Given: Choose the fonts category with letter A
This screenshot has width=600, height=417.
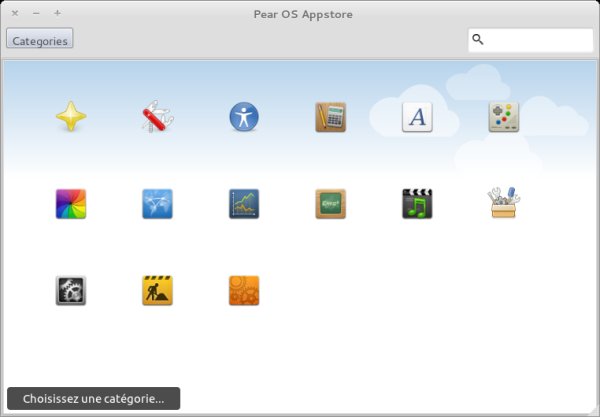Looking at the screenshot, I should [417, 117].
